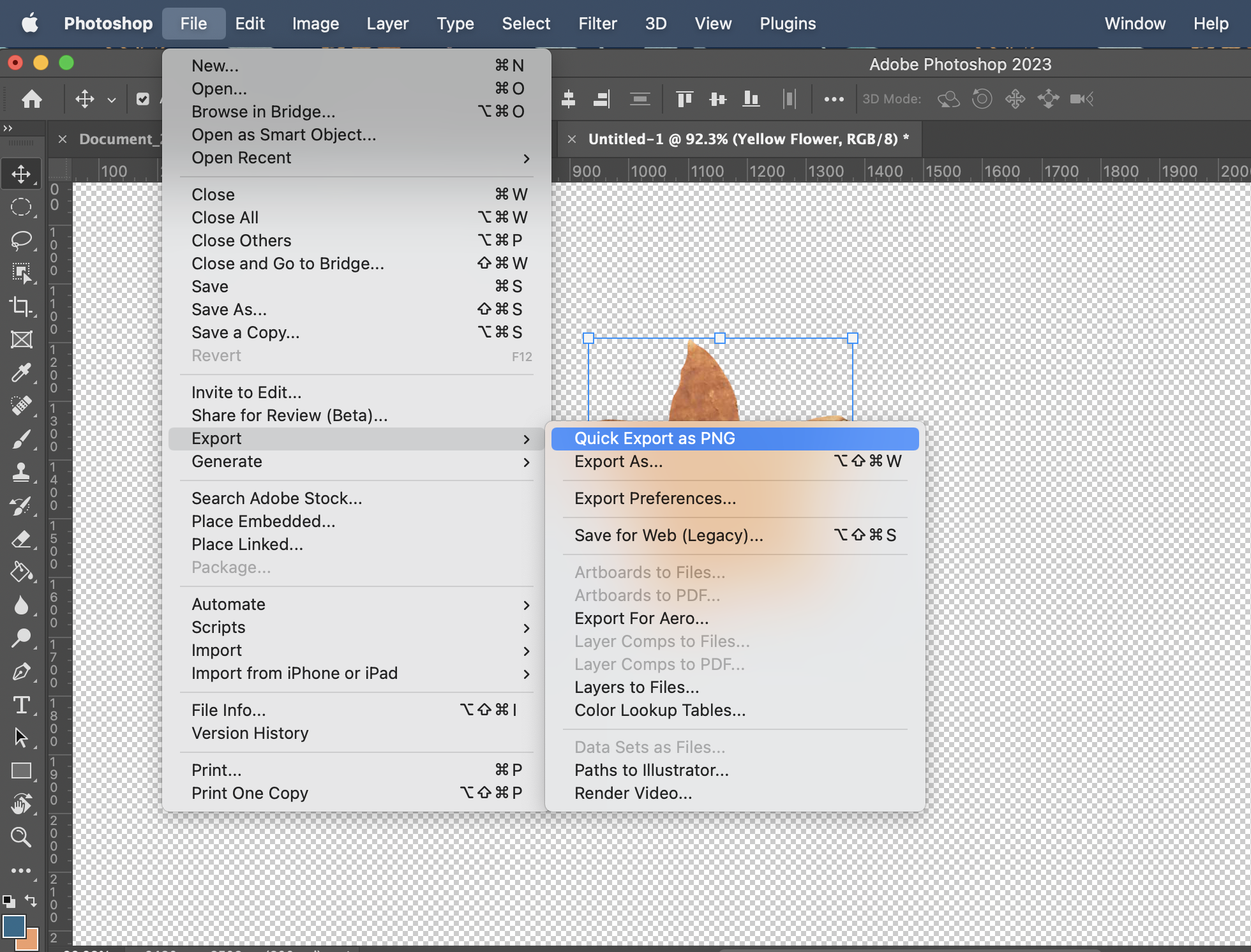Select the Eyedropper tool

[x=21, y=373]
